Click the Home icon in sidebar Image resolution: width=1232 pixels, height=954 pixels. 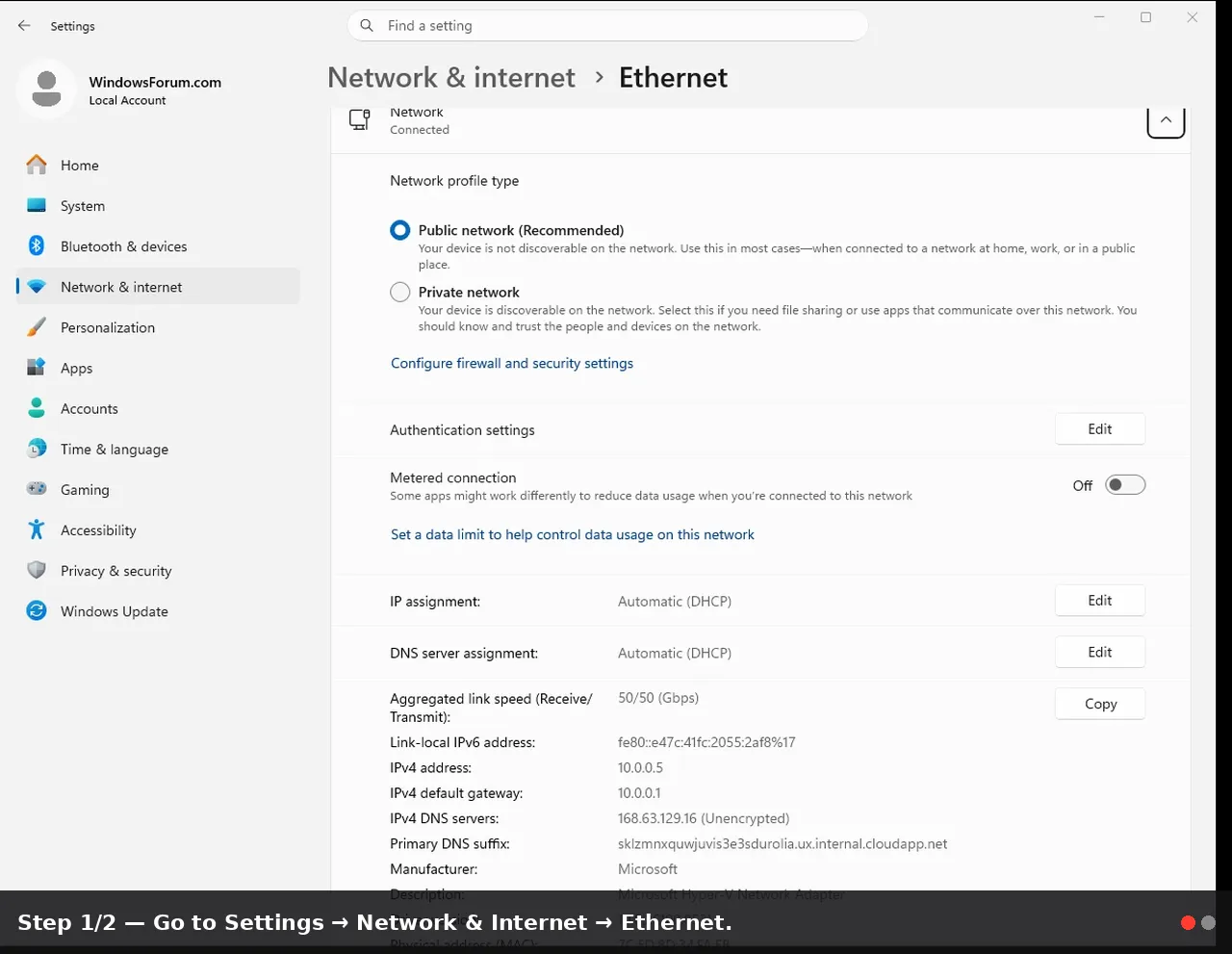[37, 166]
